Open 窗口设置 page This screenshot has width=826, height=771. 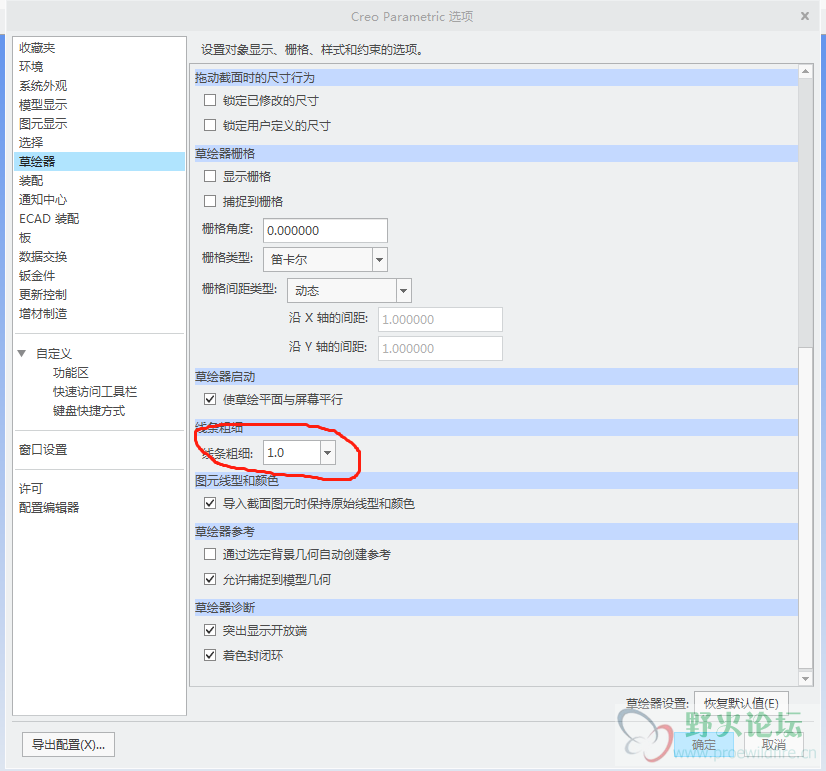point(43,449)
